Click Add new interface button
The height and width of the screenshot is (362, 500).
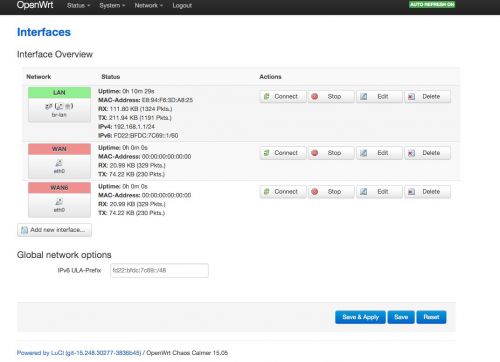pyautogui.click(x=54, y=230)
